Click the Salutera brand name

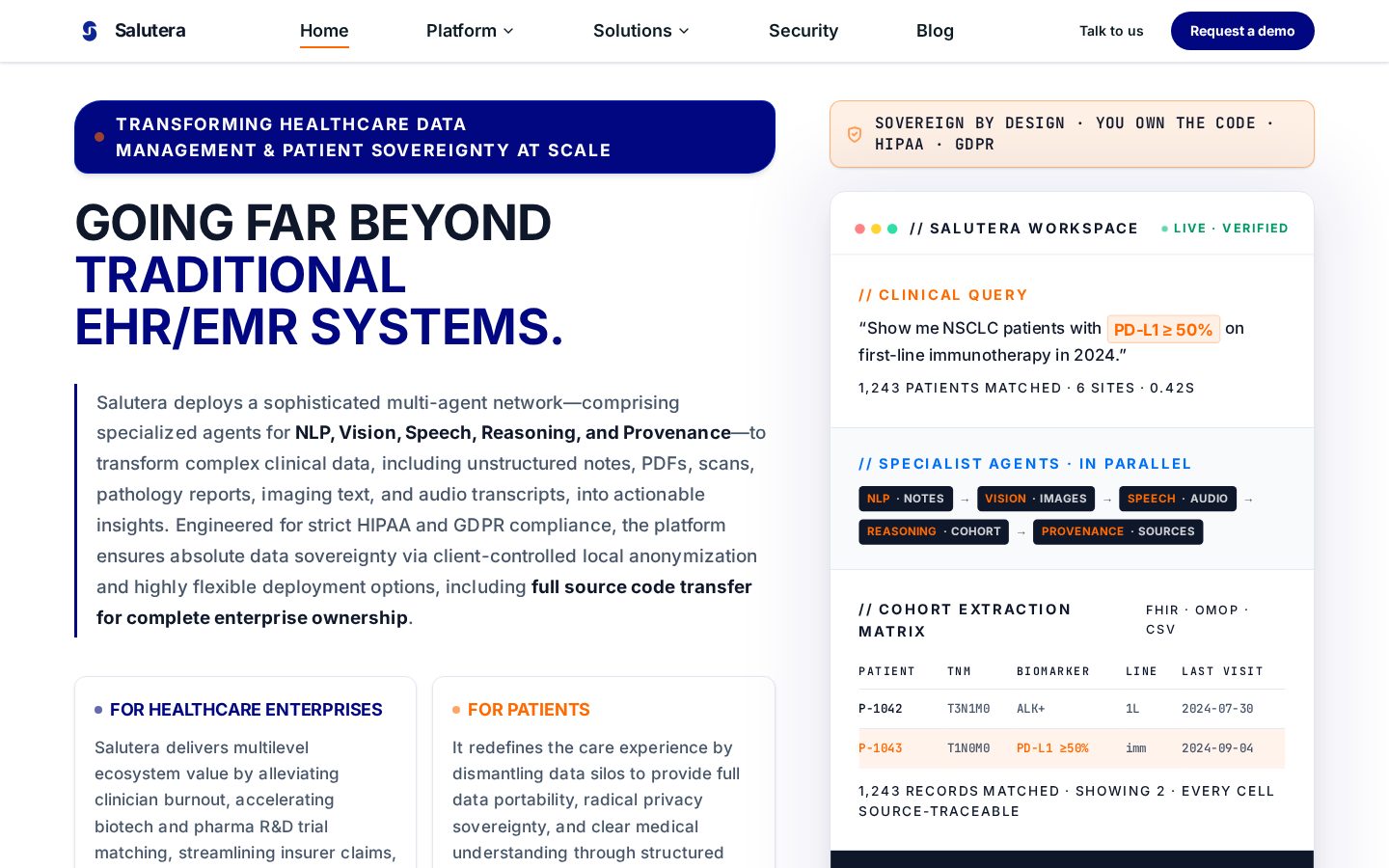click(x=150, y=31)
